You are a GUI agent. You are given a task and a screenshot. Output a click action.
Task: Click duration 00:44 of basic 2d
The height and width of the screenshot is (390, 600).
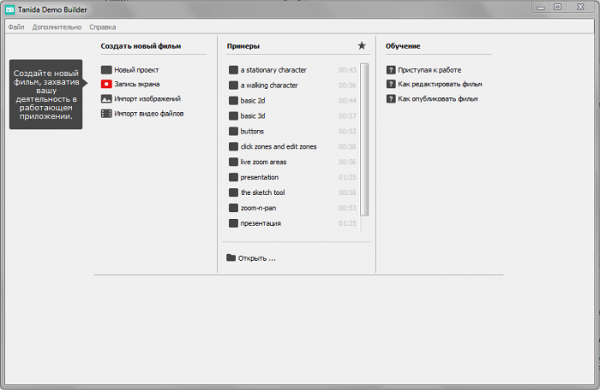click(347, 101)
